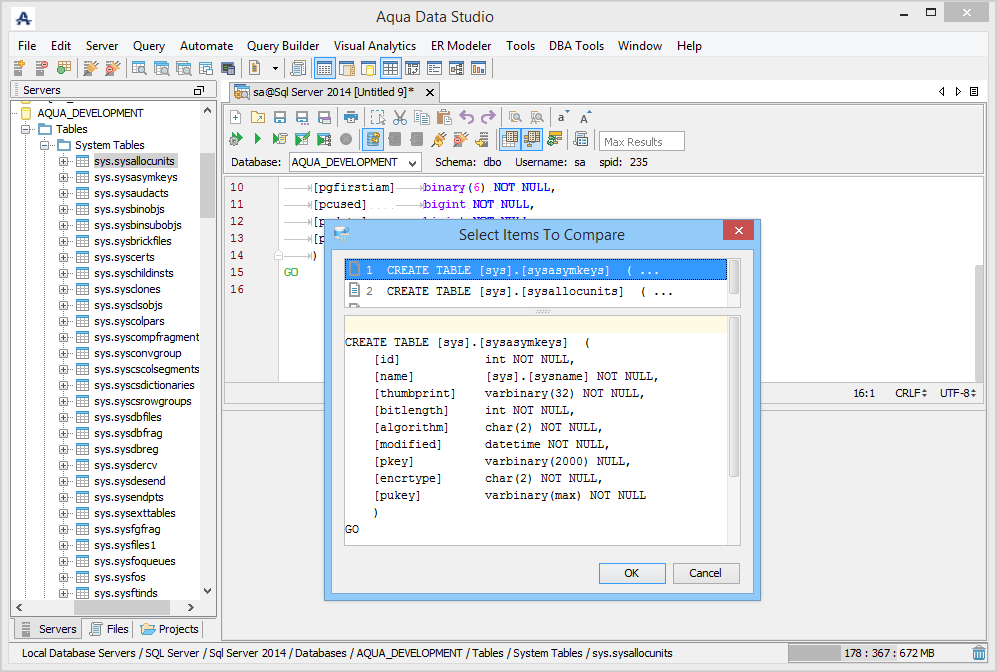The height and width of the screenshot is (672, 997).
Task: Click the memory garbage collector trash icon
Action: tap(978, 653)
